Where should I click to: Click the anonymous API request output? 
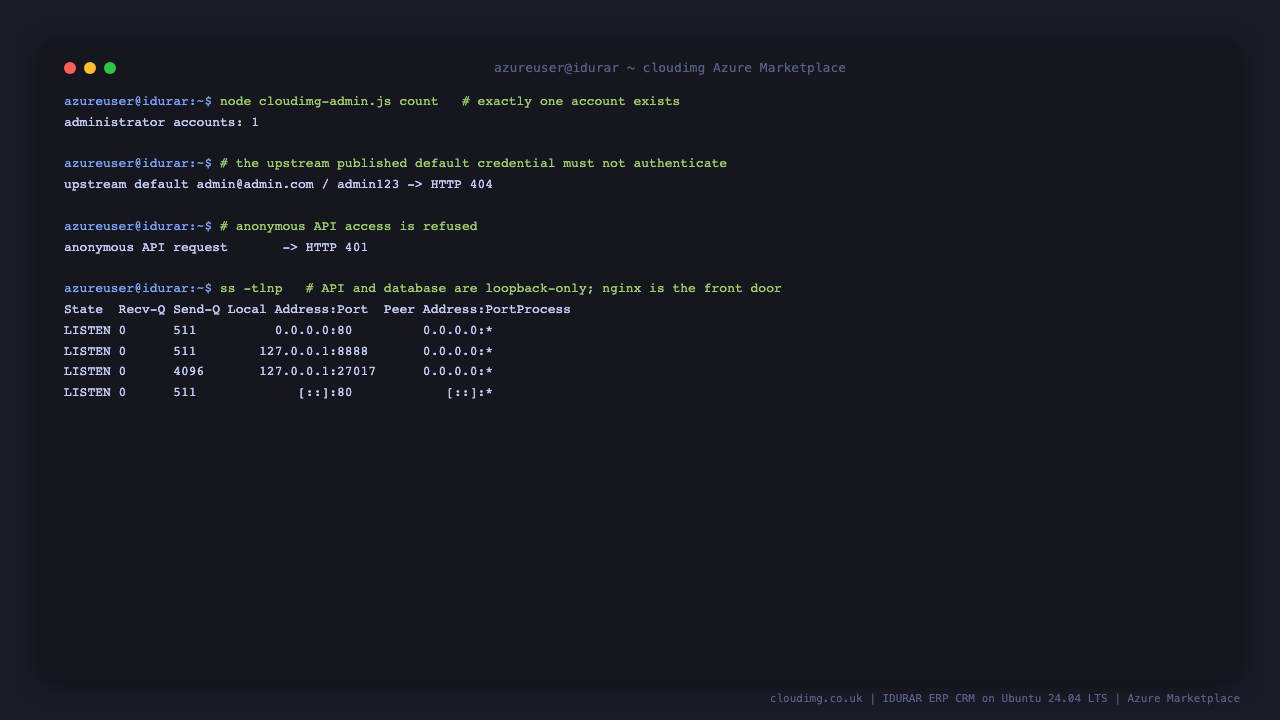coord(216,247)
